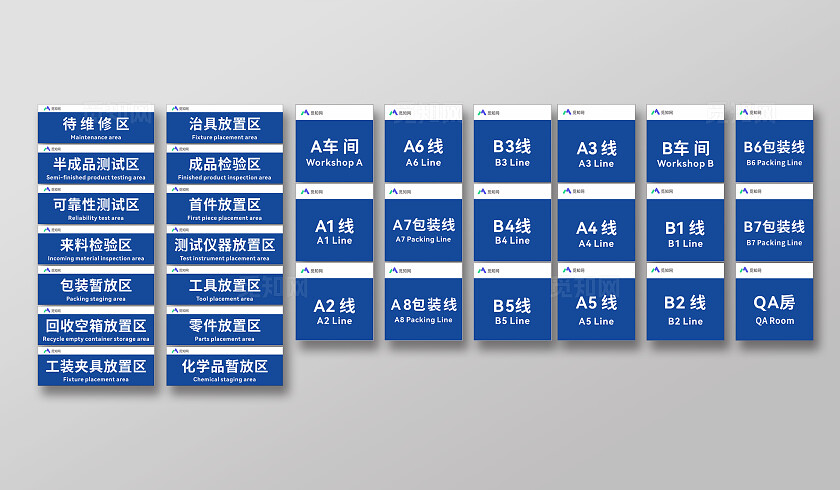This screenshot has height=490, width=840.
Task: Pick the A7 Packing Line sign
Action: (x=423, y=230)
